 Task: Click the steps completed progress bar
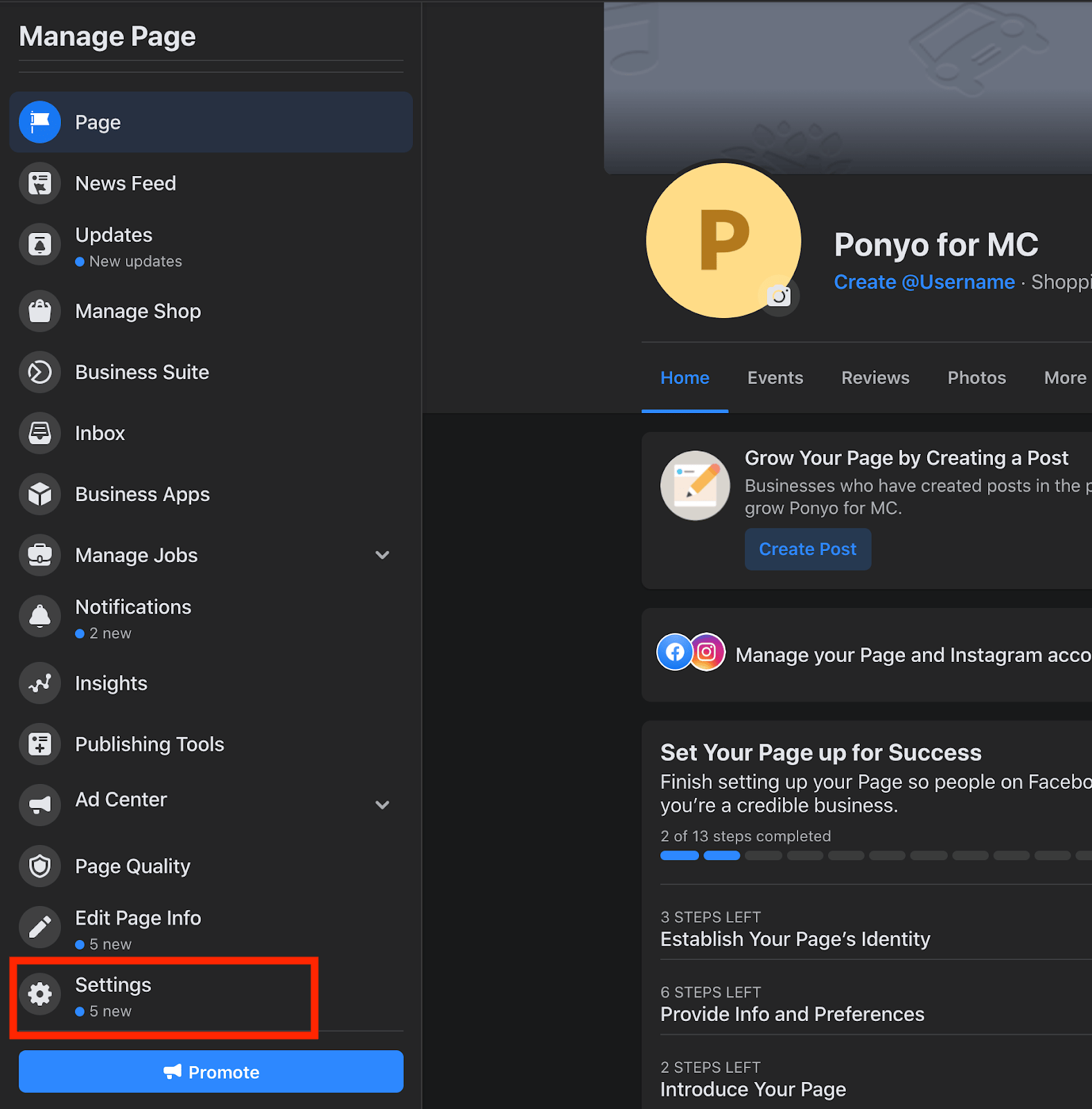(x=876, y=855)
